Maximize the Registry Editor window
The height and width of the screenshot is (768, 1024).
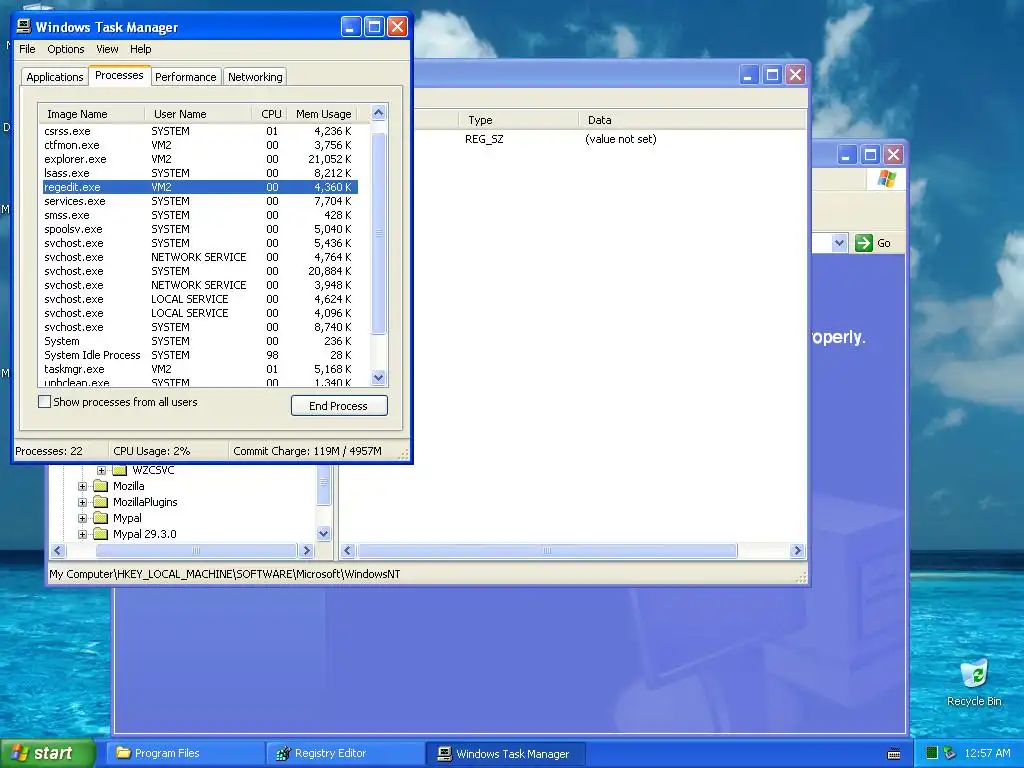772,74
